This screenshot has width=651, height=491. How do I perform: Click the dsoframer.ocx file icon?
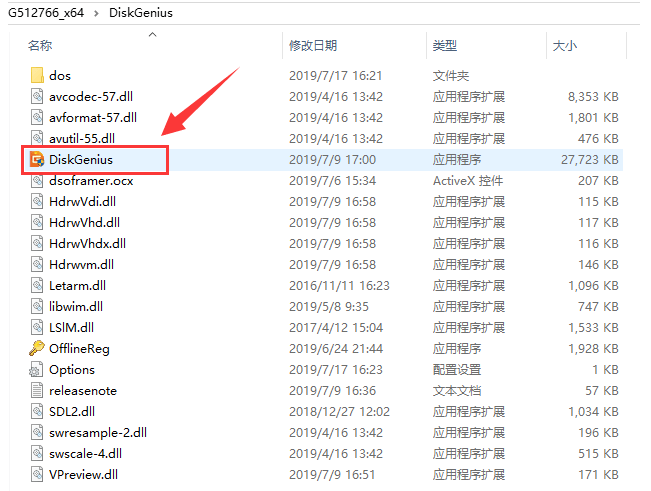click(38, 180)
